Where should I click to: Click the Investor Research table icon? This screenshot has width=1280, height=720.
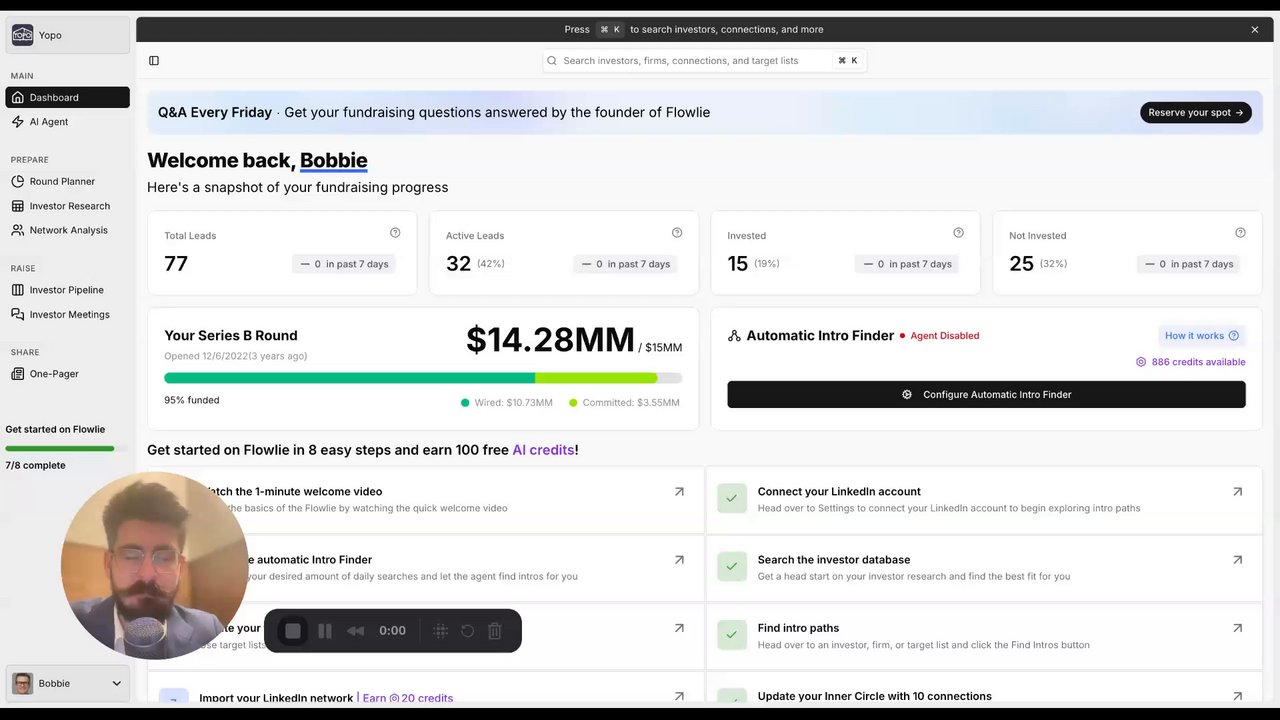click(18, 205)
